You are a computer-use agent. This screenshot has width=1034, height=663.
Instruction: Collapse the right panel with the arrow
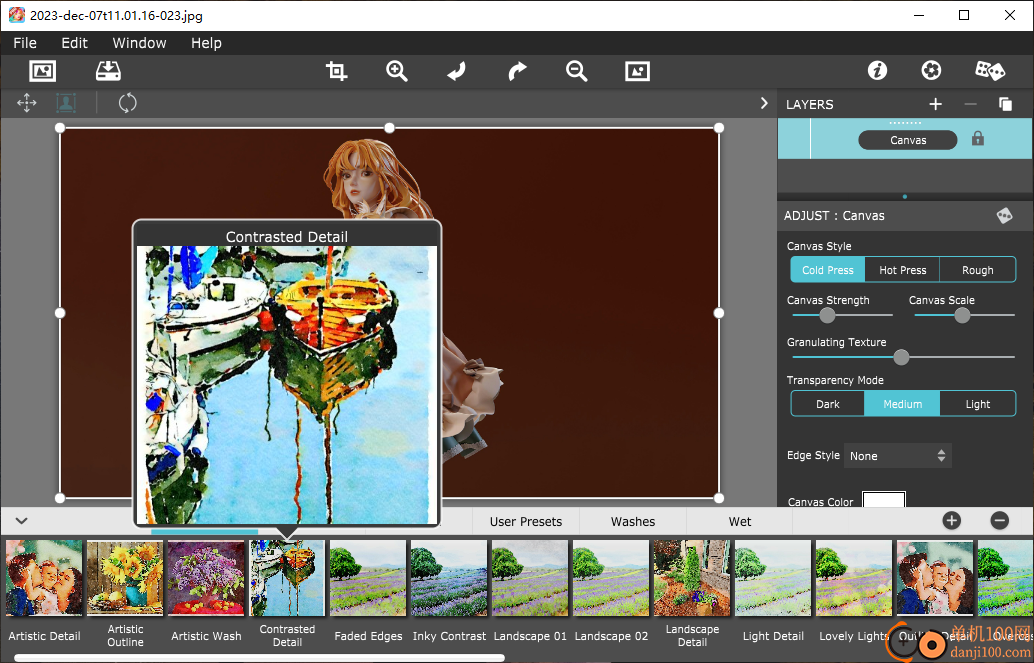(x=764, y=103)
